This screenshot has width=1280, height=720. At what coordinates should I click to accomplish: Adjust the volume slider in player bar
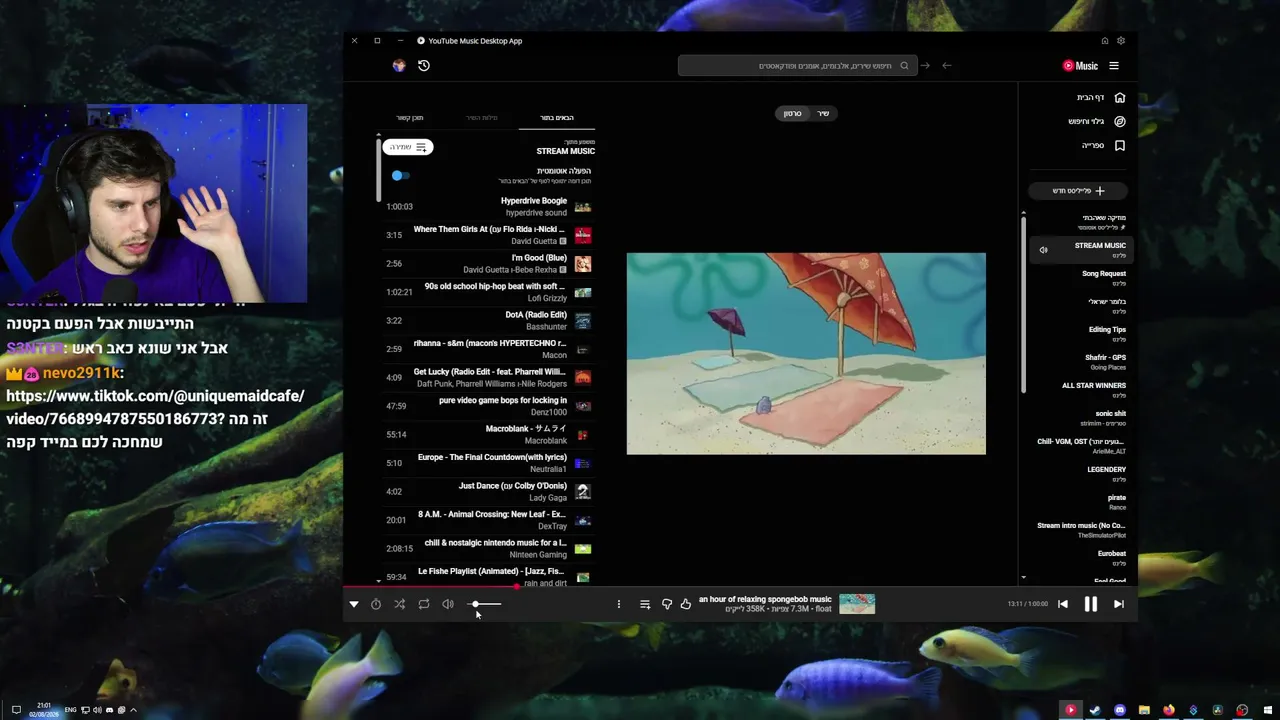point(486,604)
